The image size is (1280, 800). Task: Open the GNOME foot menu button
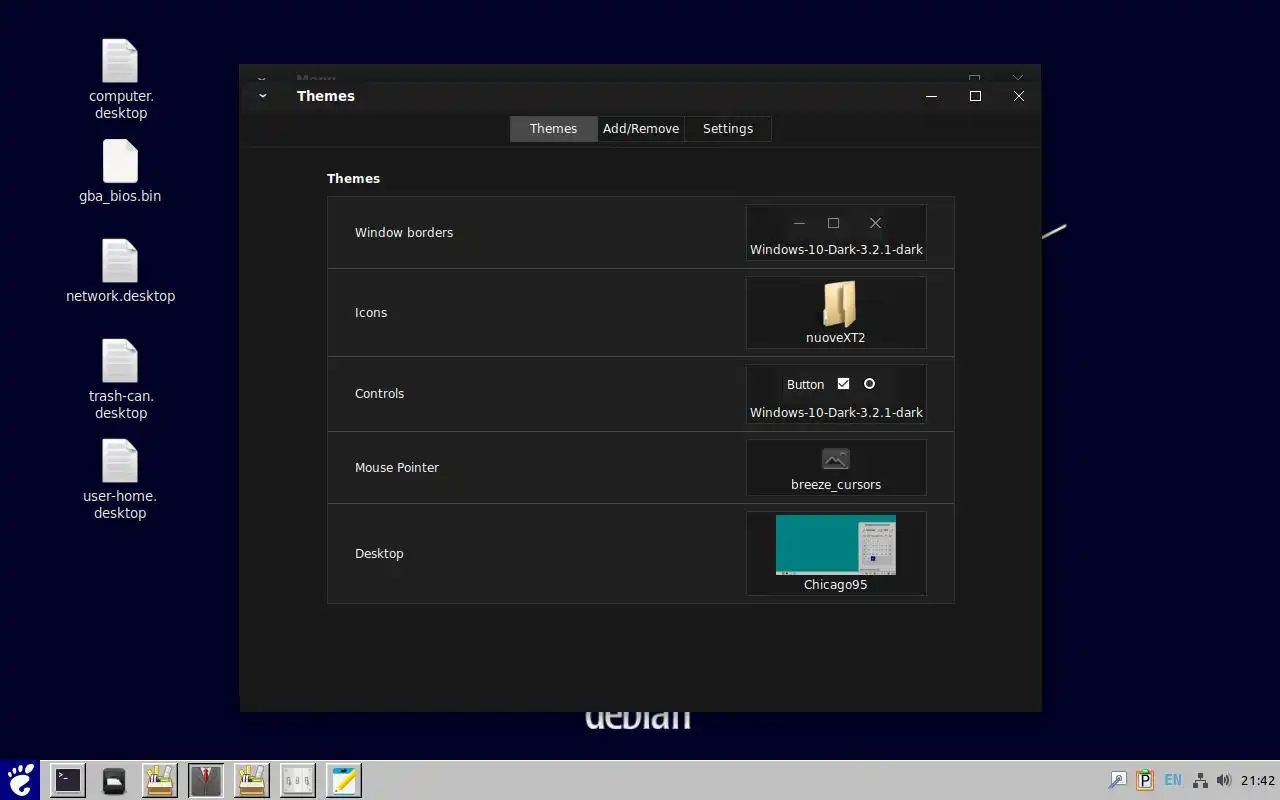click(20, 780)
